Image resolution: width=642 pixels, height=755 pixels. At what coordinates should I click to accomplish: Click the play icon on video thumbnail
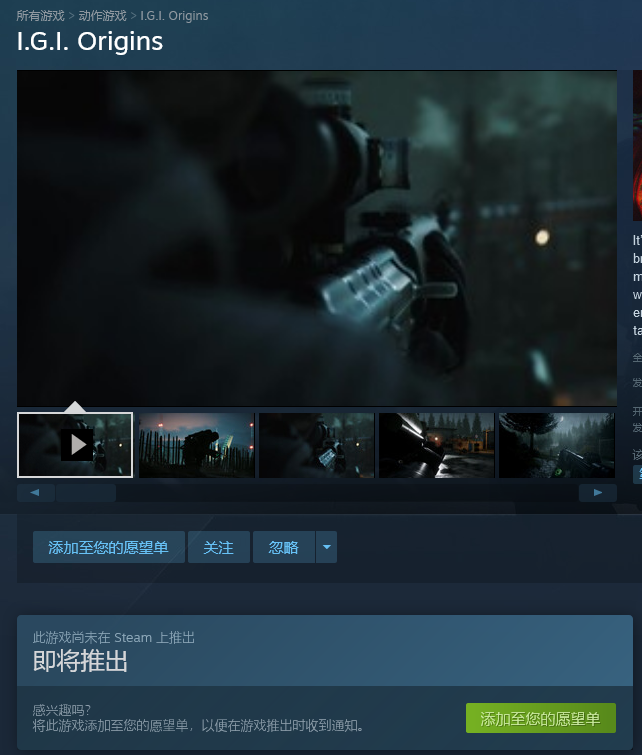tap(76, 445)
